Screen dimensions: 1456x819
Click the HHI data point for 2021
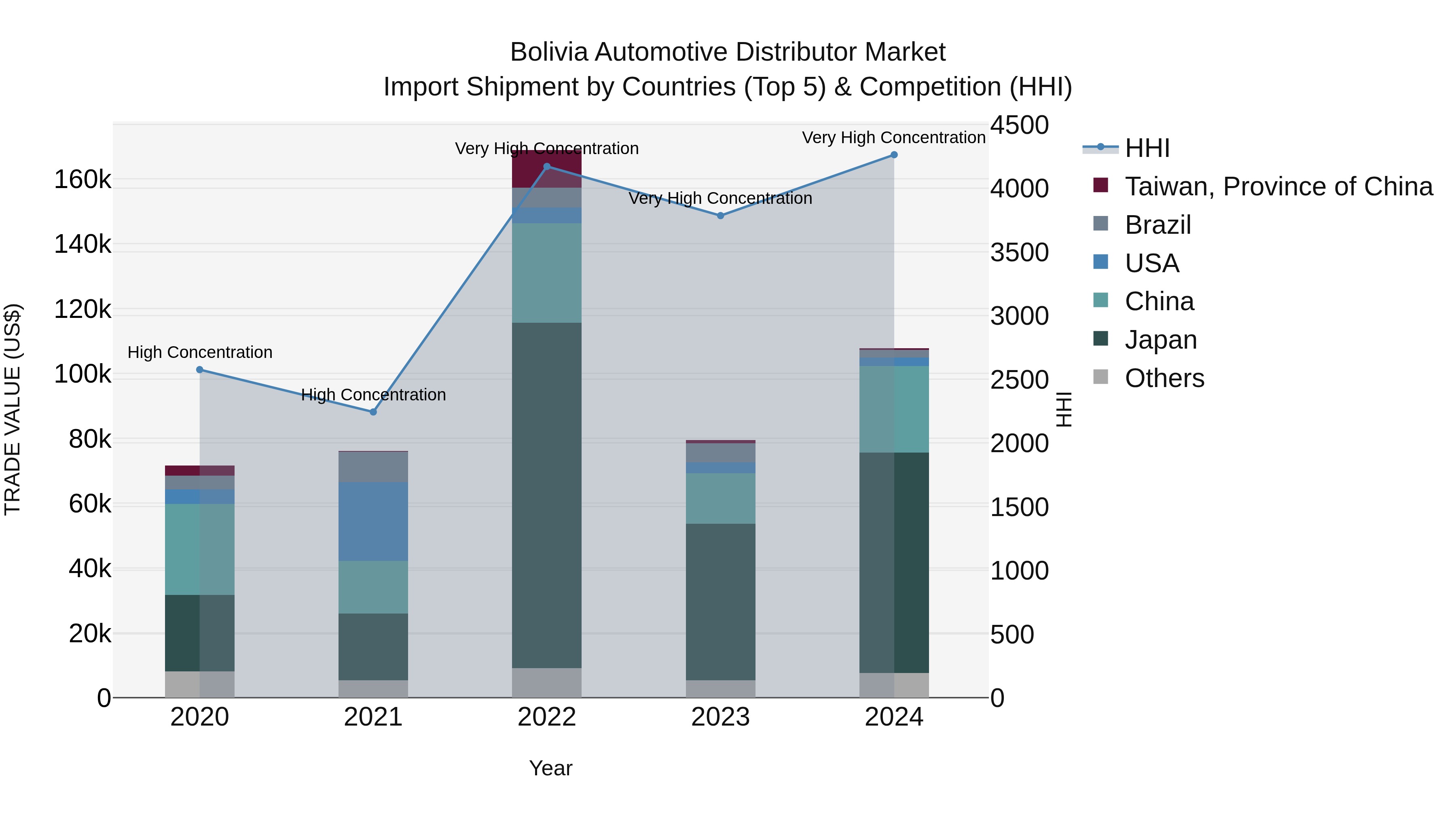point(373,412)
